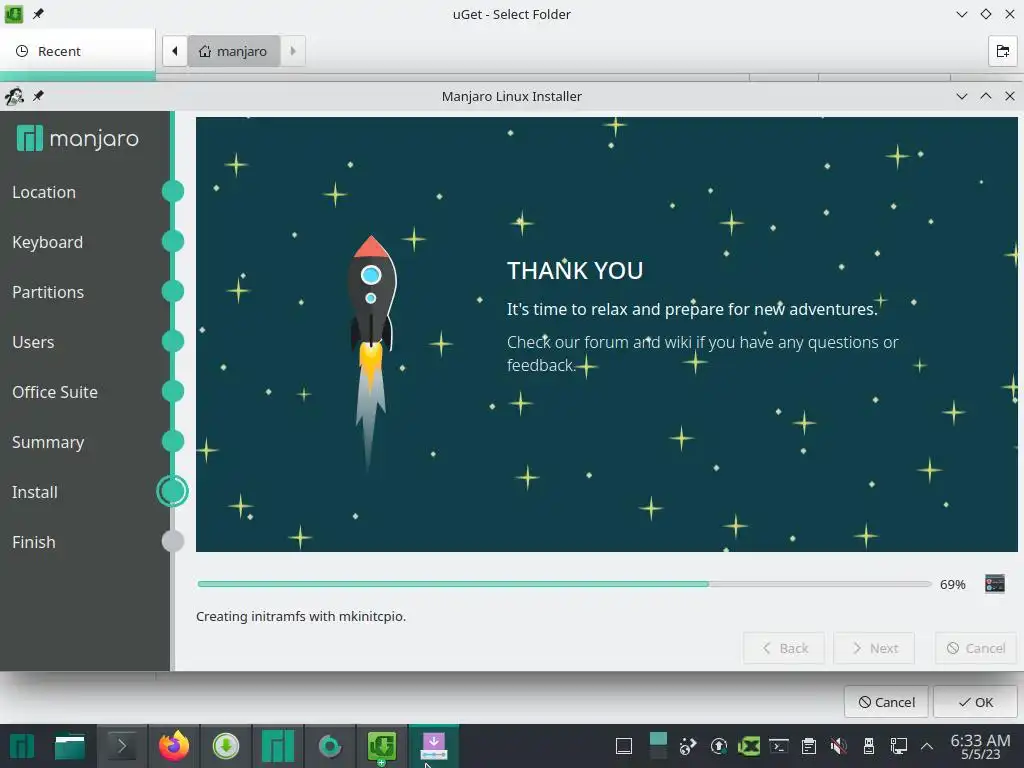Image resolution: width=1024 pixels, height=768 pixels.
Task: Open the green download-arrow app in the taskbar
Action: pyautogui.click(x=226, y=746)
